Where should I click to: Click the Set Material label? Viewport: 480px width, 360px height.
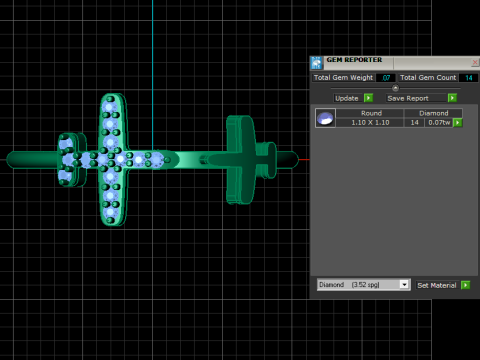point(437,285)
